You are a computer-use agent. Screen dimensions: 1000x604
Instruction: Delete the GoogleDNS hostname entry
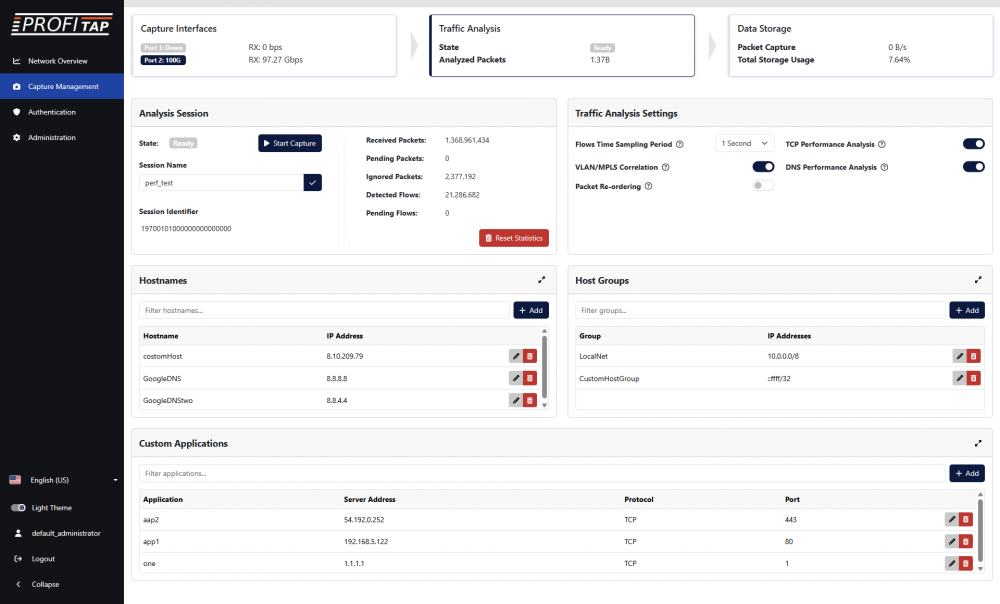pyautogui.click(x=529, y=378)
